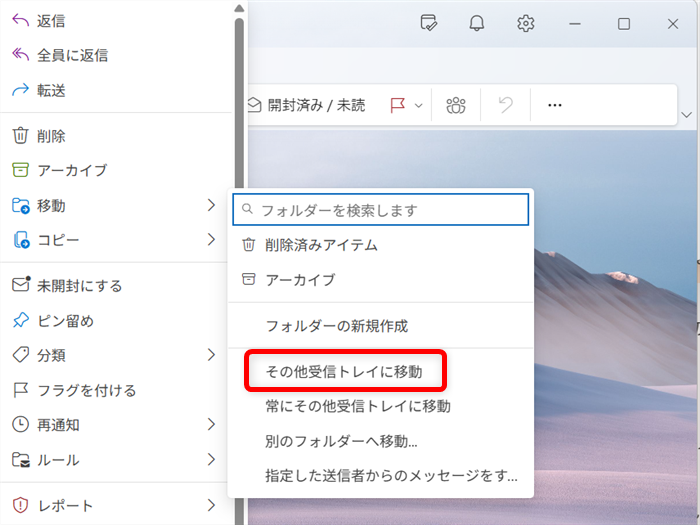Expand the コピー (copy) submenu
Viewport: 700px width, 525px height.
211,240
